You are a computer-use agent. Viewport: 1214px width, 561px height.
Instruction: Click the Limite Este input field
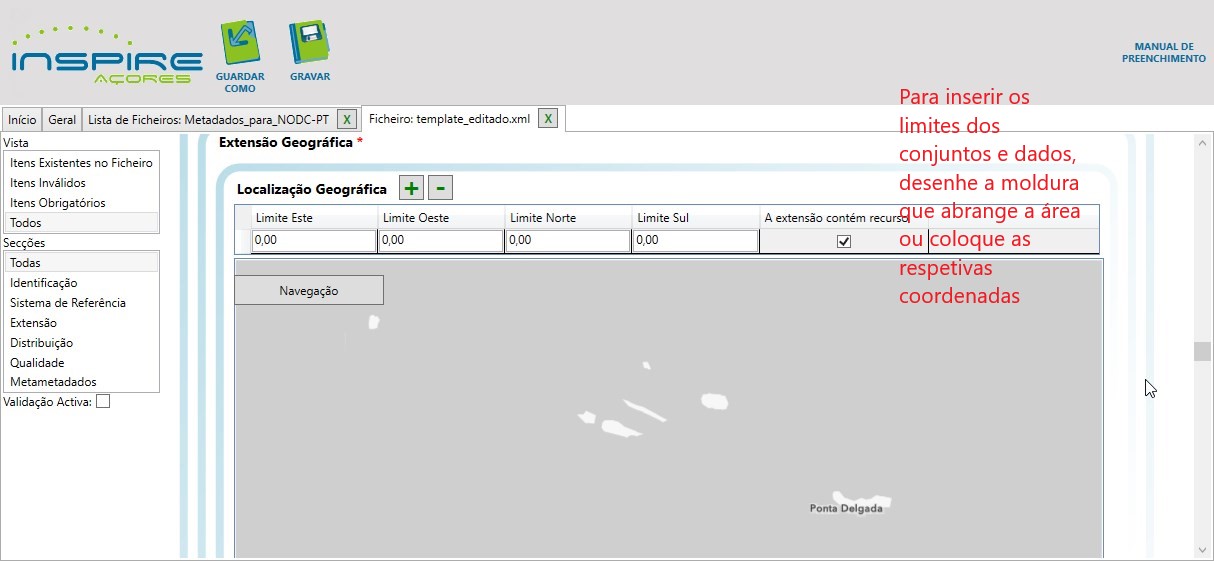(x=313, y=241)
